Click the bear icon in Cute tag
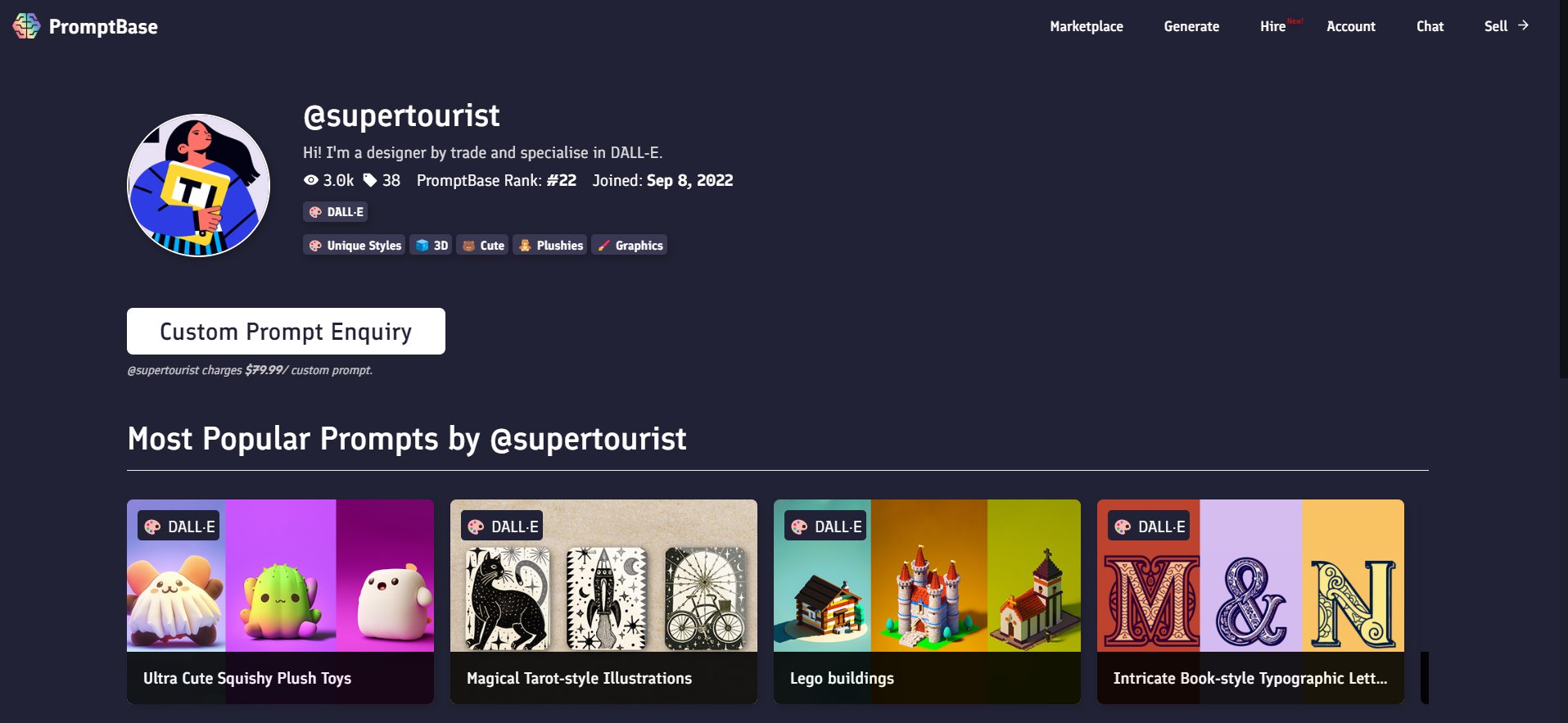 coord(468,246)
